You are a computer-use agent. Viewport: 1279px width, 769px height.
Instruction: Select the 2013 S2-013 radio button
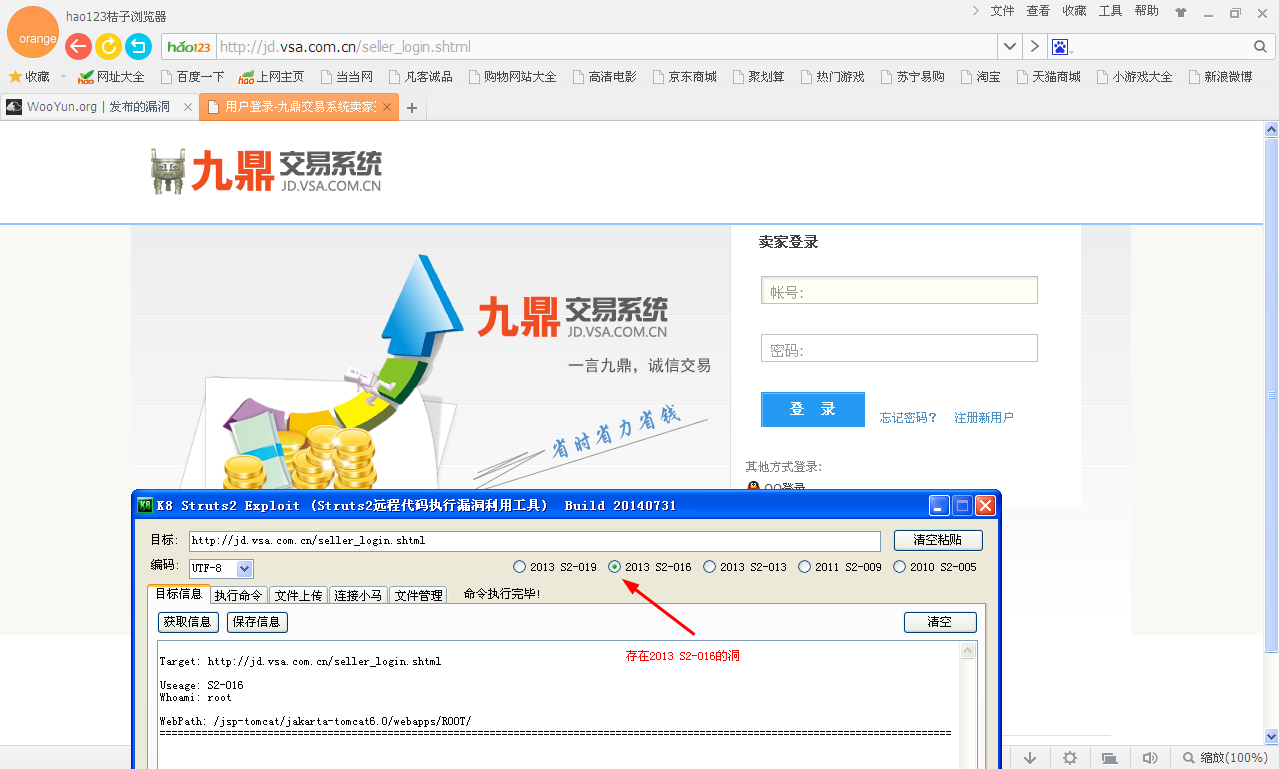tap(709, 567)
